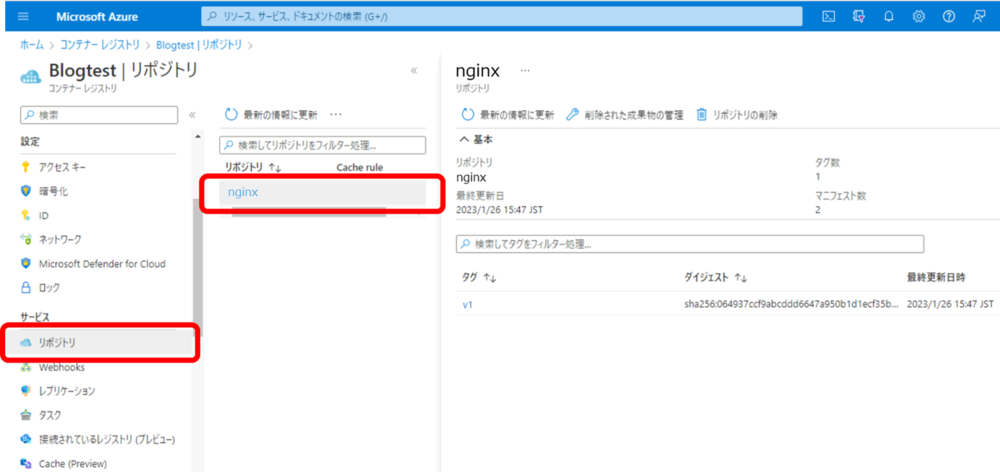Open the nginx repository link

point(243,192)
